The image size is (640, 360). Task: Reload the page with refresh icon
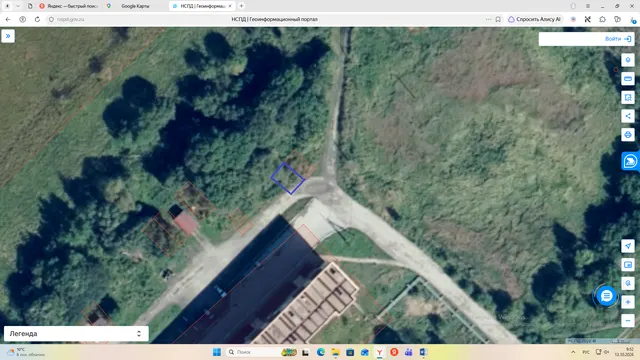tap(37, 19)
